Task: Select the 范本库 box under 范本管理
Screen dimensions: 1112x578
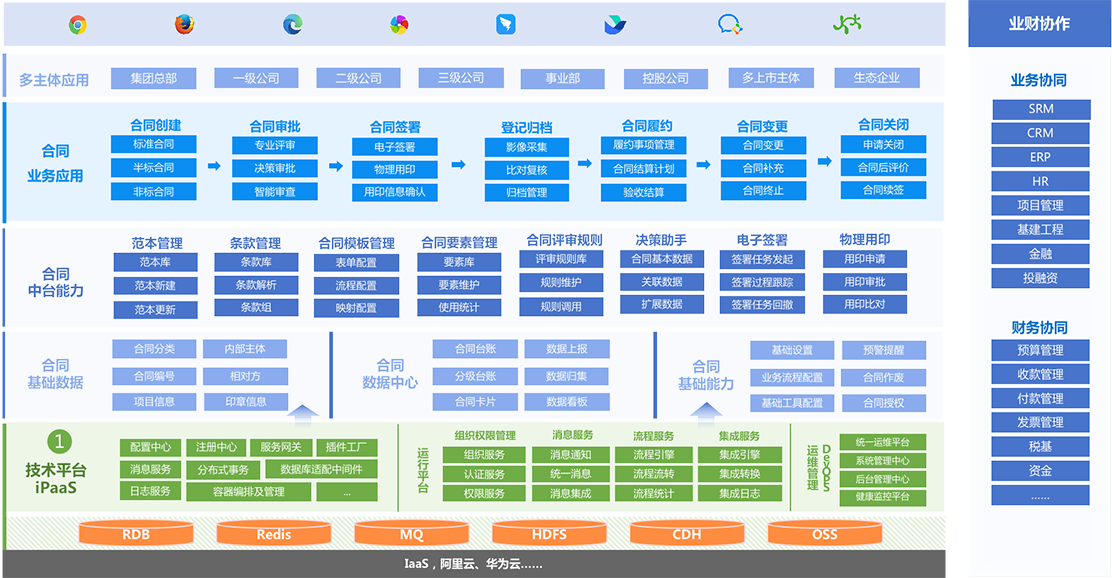Action: (155, 262)
